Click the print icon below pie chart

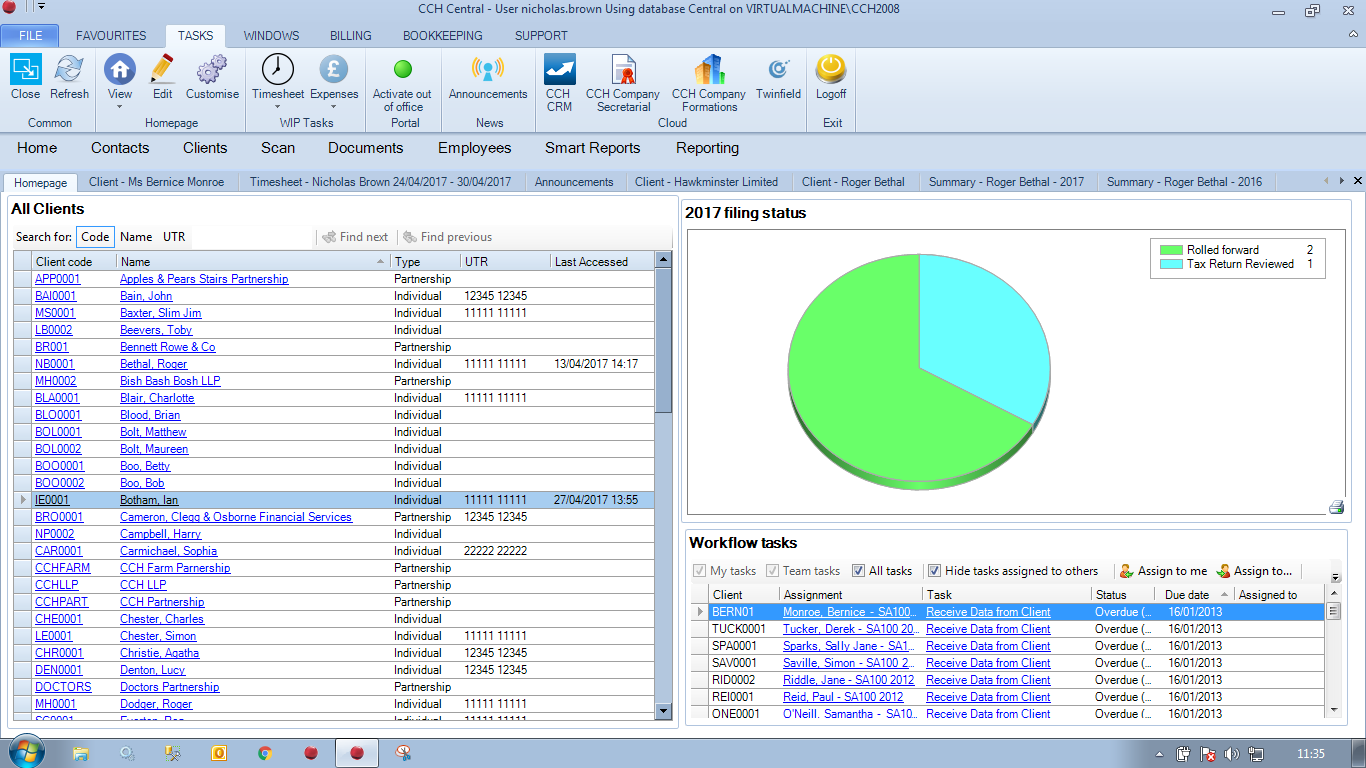[x=1336, y=507]
